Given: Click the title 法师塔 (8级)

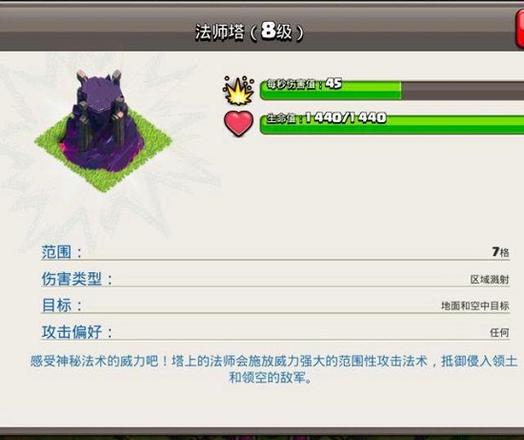Looking at the screenshot, I should (x=249, y=32).
